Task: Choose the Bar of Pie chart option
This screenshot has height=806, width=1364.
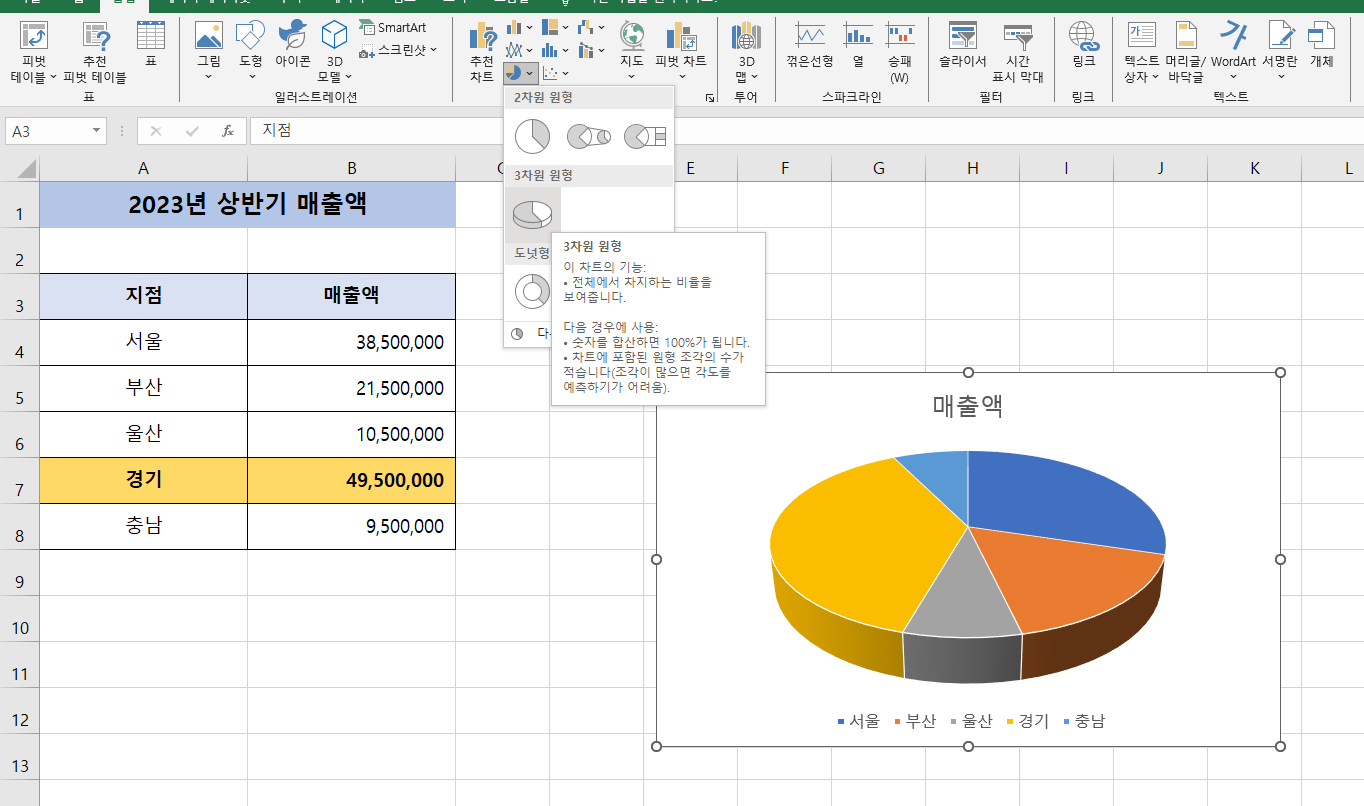Action: pyautogui.click(x=644, y=136)
